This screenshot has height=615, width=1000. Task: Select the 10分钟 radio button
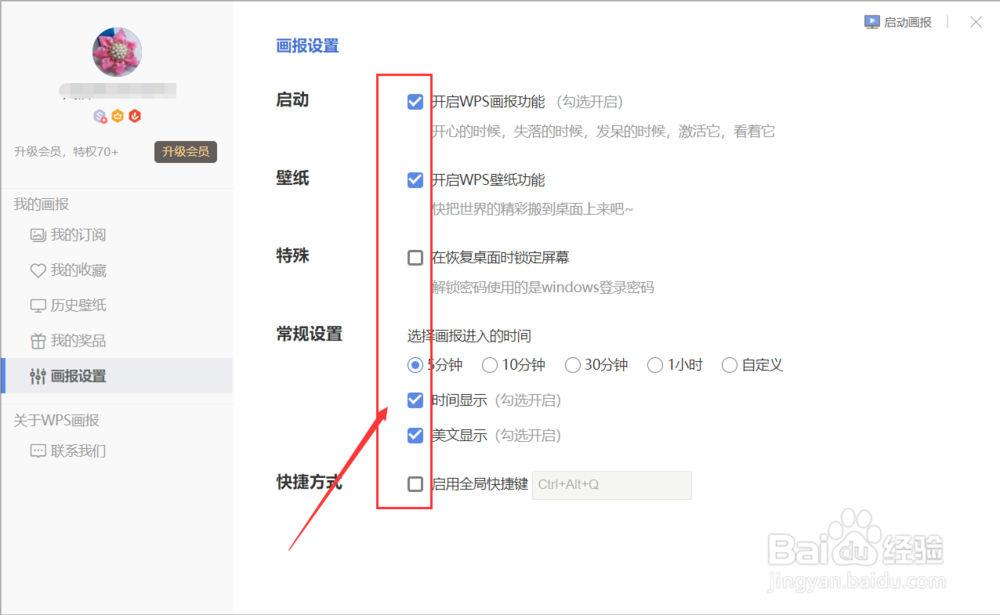490,365
